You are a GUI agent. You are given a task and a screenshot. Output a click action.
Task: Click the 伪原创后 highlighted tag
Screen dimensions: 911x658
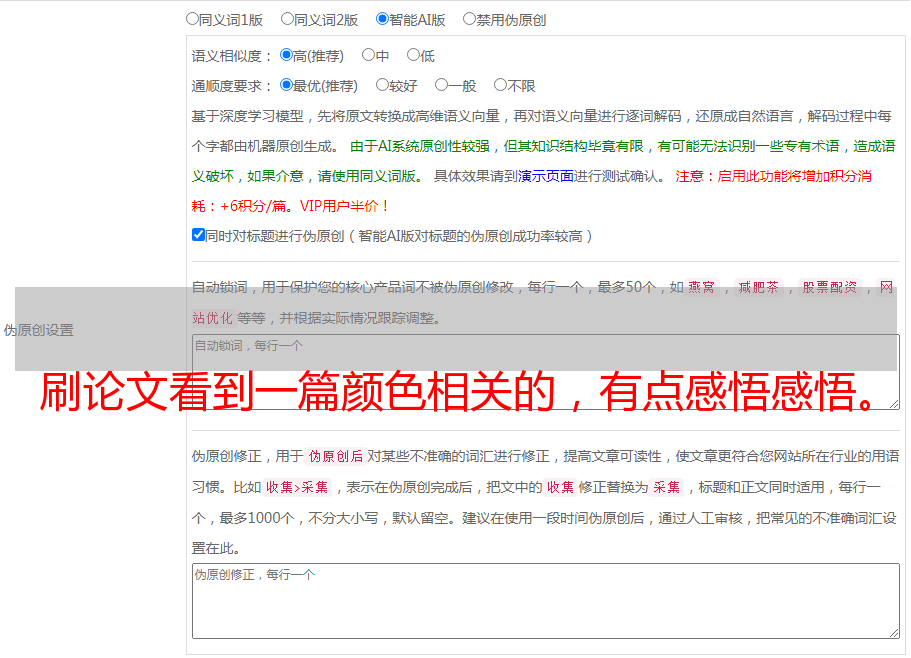336,456
